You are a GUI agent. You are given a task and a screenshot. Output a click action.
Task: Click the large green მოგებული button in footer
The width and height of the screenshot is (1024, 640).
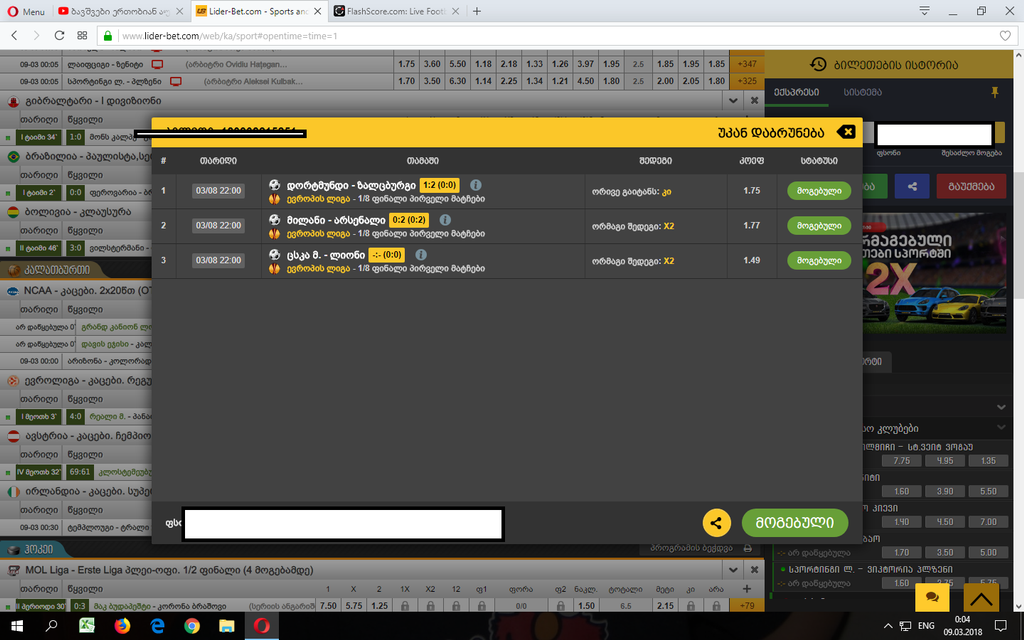[x=795, y=522]
